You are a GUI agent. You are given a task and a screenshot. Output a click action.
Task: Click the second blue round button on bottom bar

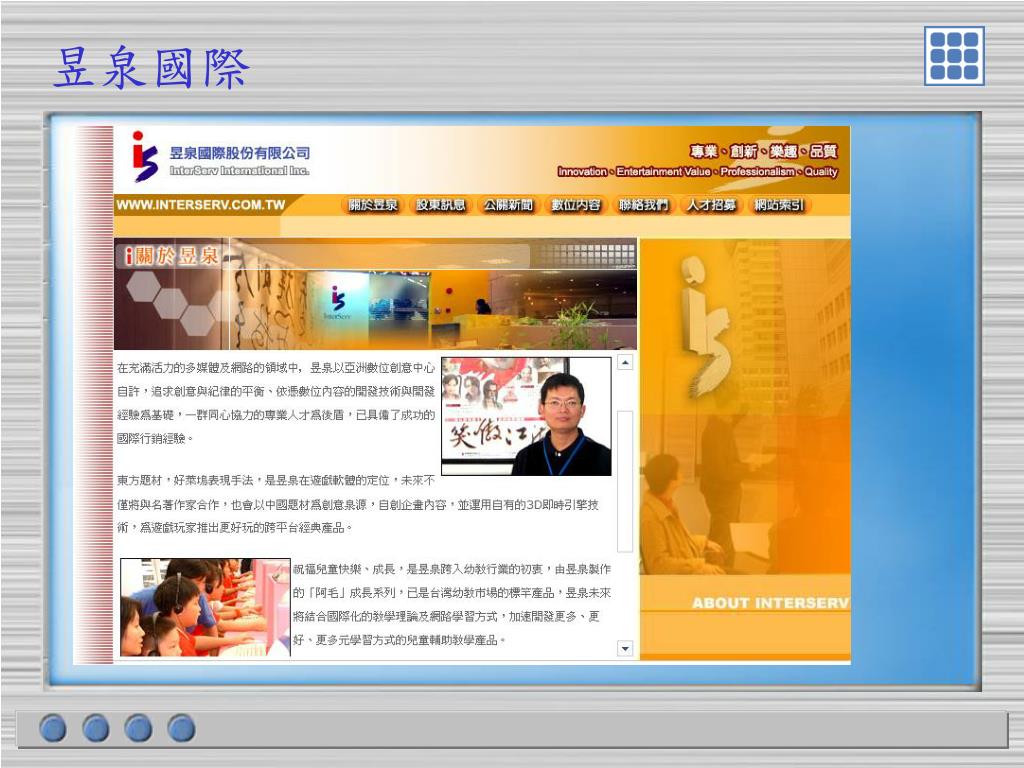tap(96, 728)
